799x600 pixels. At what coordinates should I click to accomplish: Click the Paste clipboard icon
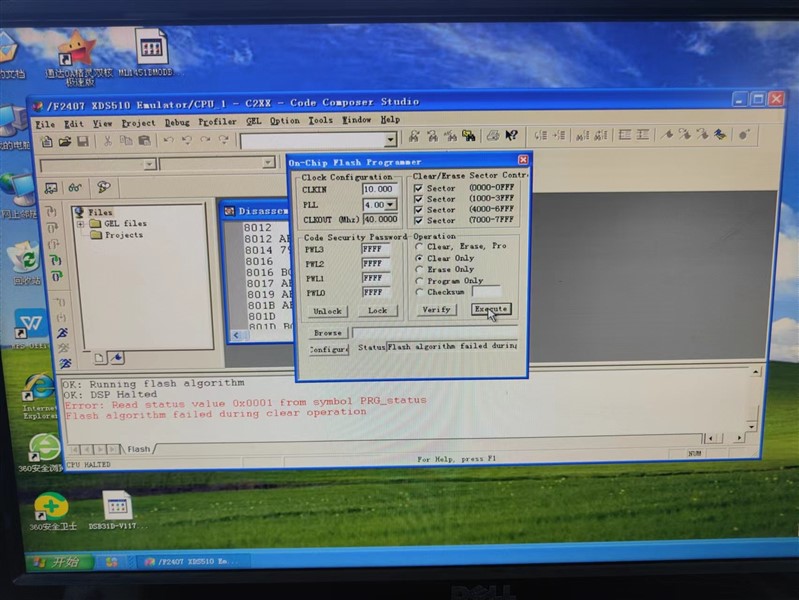point(145,140)
